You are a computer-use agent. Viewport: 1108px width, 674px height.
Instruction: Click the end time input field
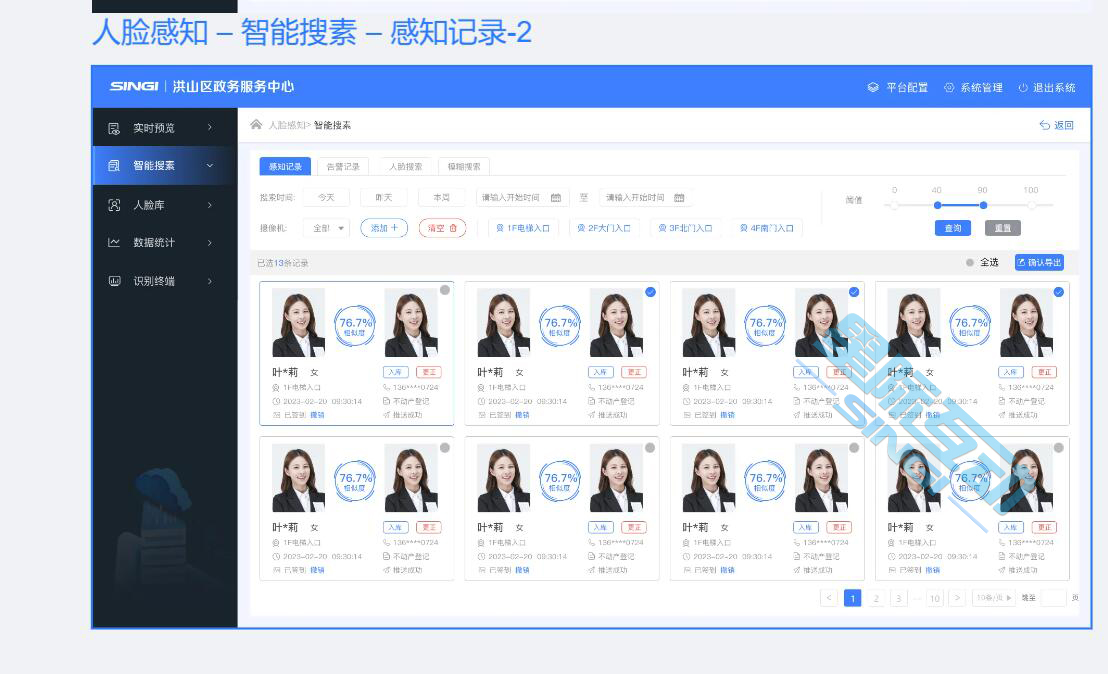pos(645,198)
